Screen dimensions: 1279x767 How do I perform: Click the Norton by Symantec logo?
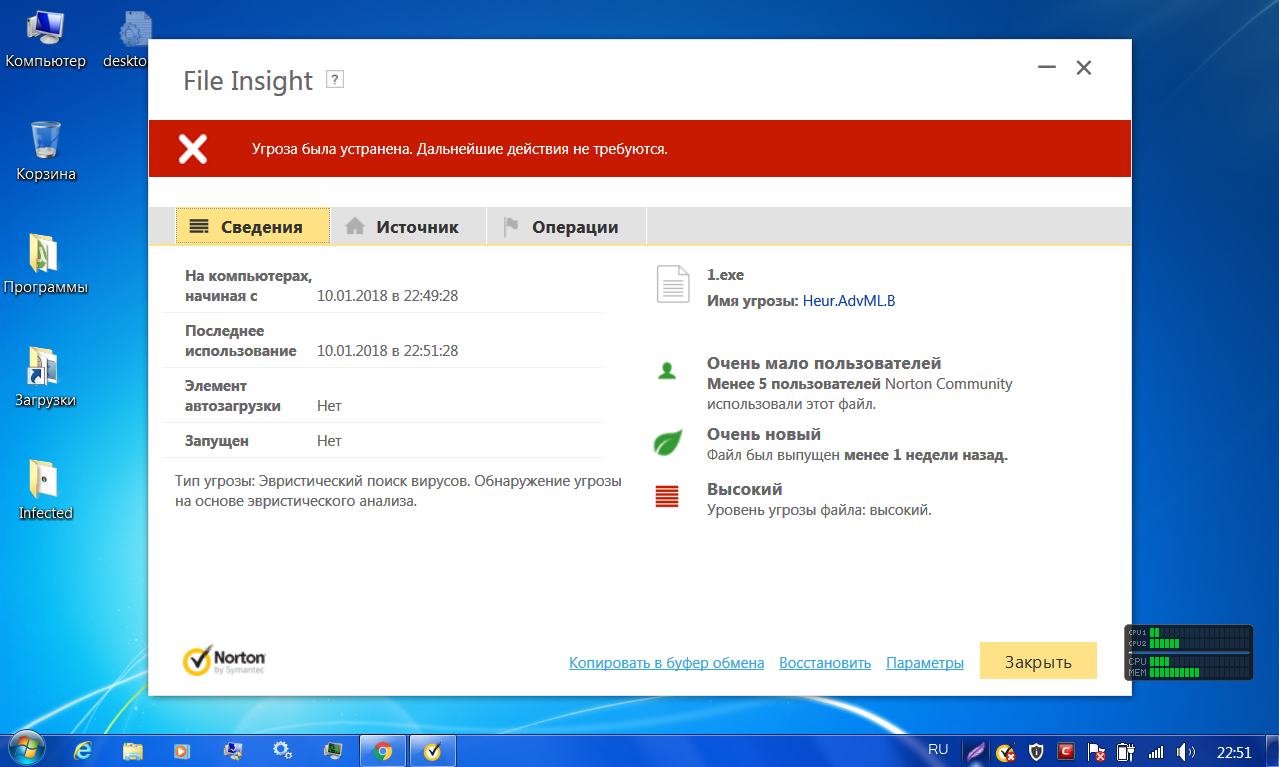pyautogui.click(x=224, y=660)
